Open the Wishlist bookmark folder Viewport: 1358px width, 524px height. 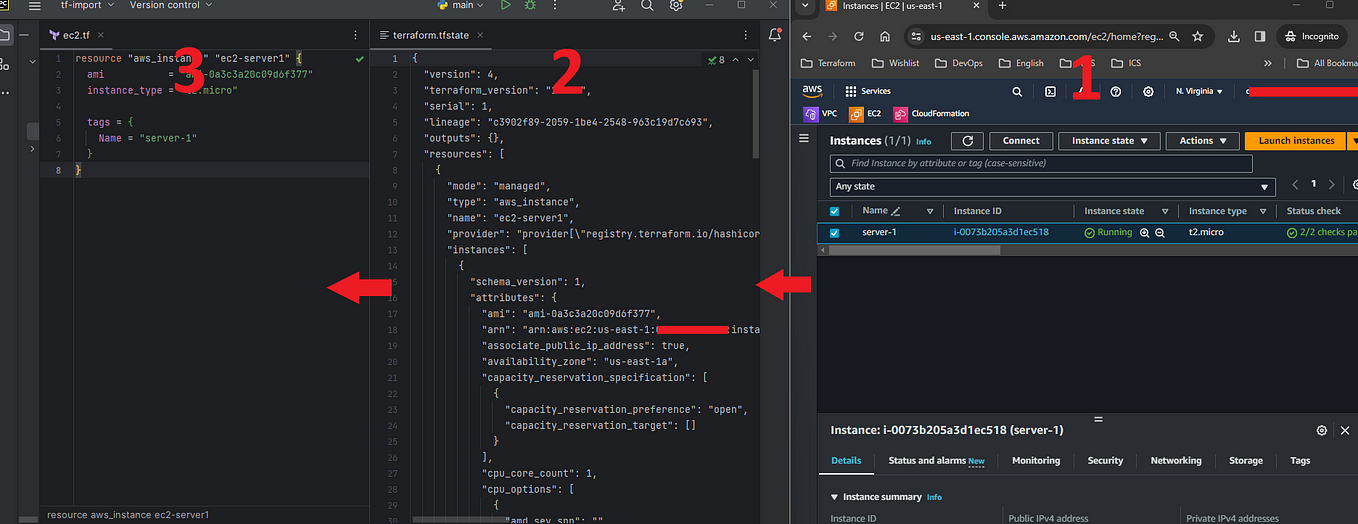(x=896, y=63)
